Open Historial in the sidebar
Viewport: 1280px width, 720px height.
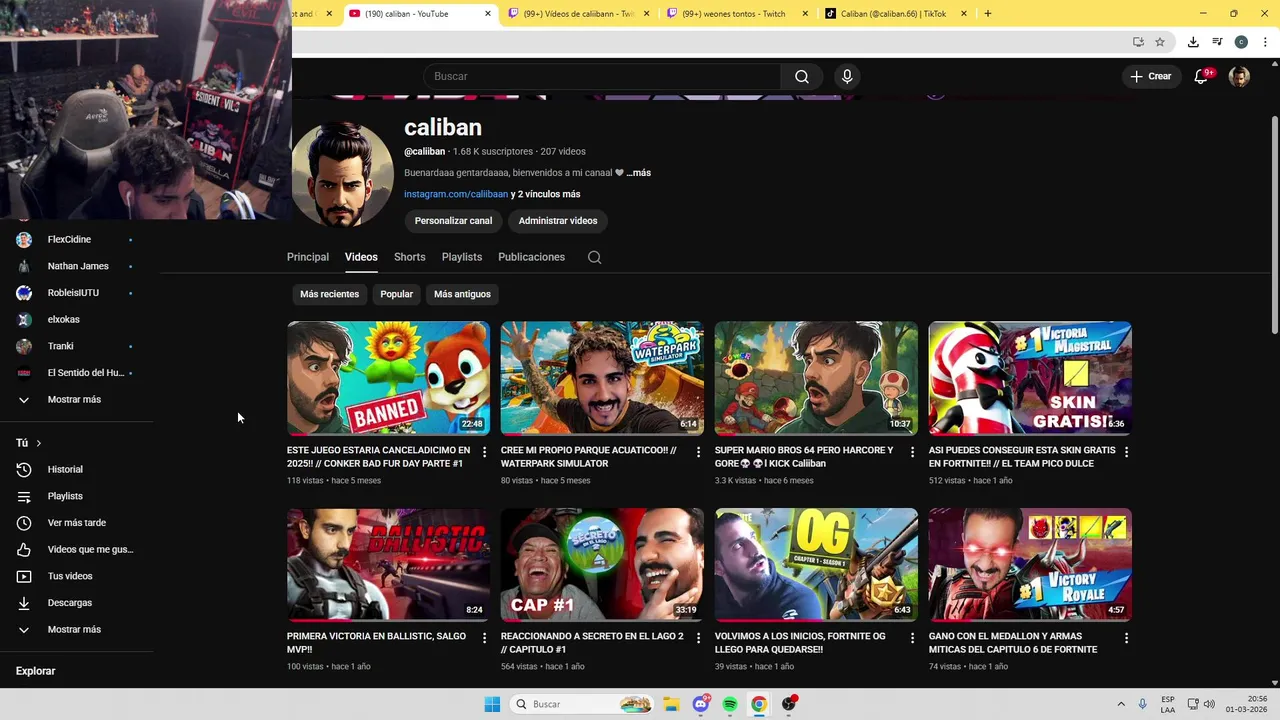click(76, 470)
